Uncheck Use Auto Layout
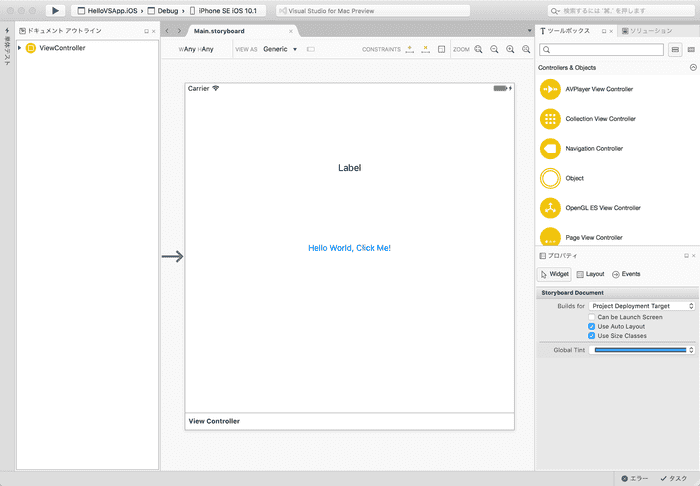Screen dimensions: 700x486 592,327
